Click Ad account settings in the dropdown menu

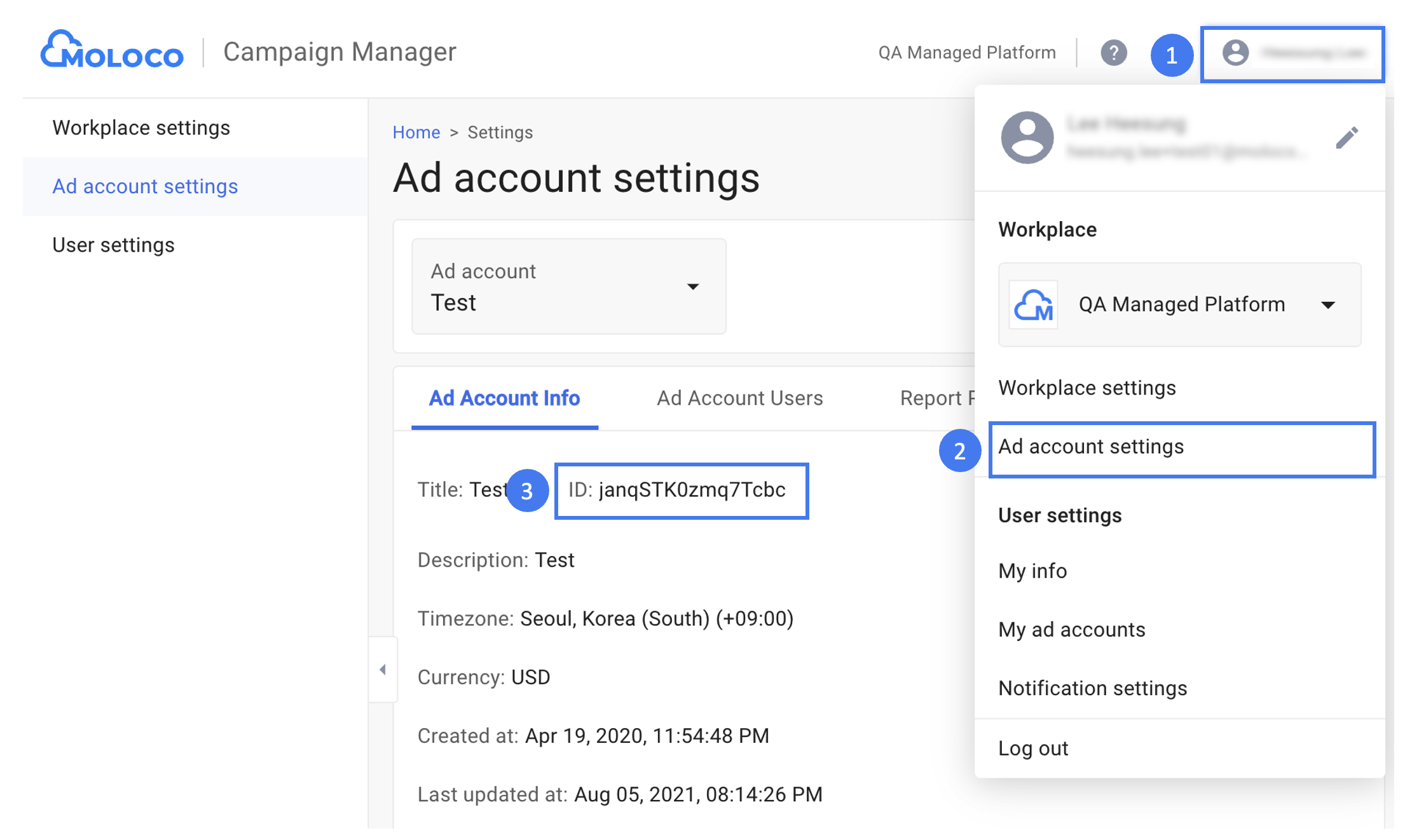coord(1091,447)
